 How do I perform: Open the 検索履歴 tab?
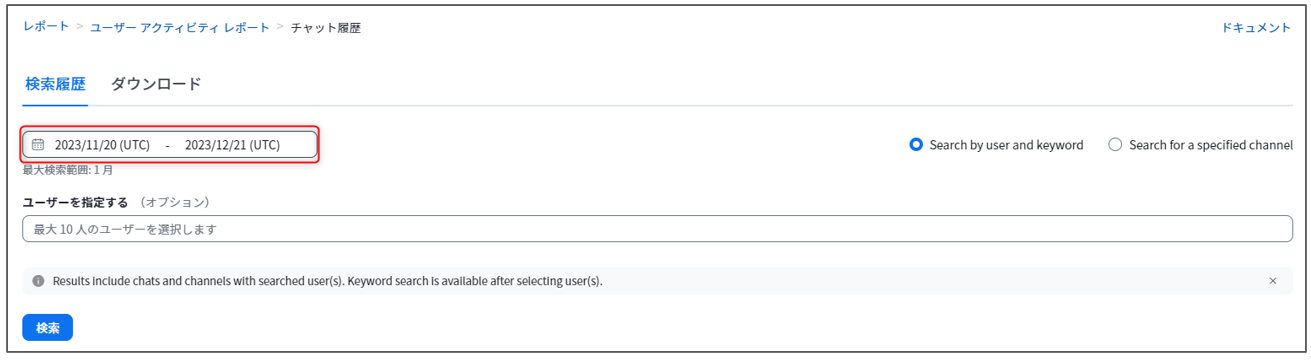tap(55, 84)
